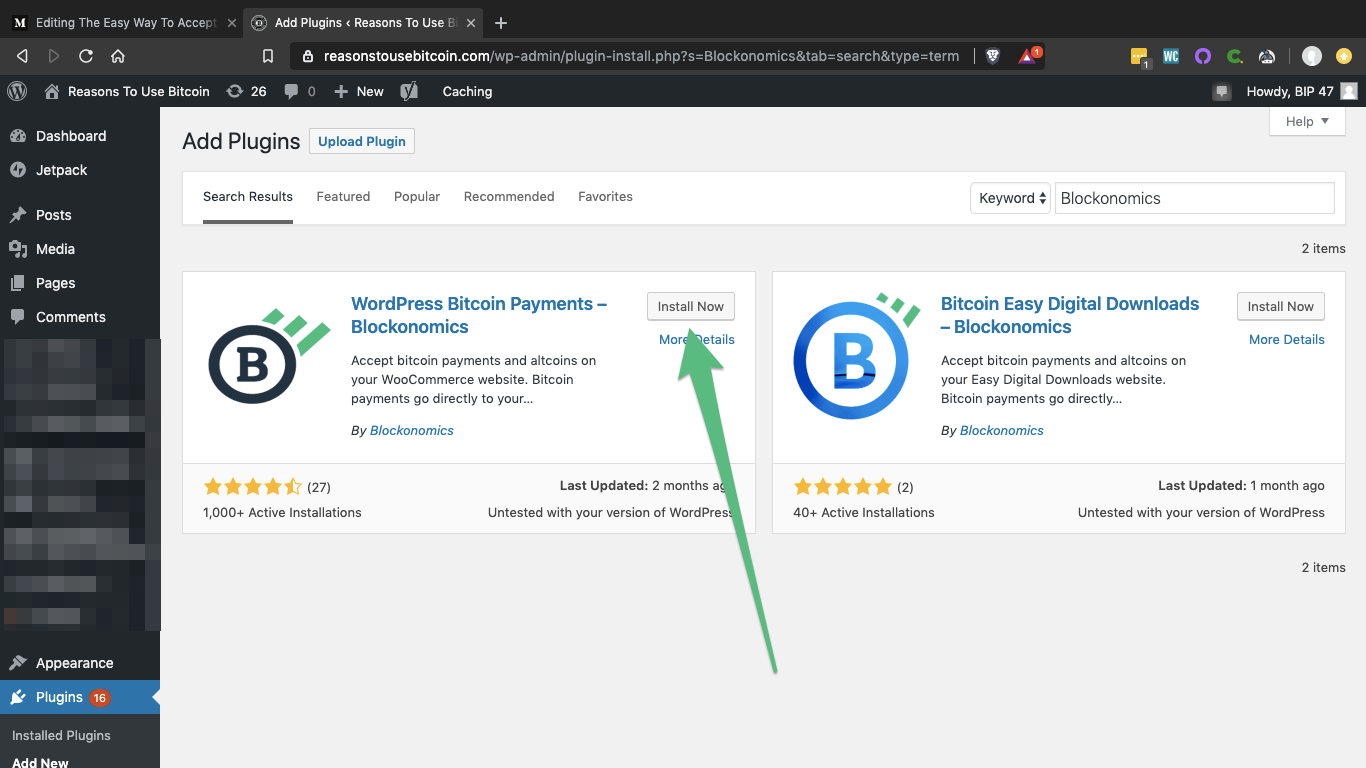Click the Bitcoin Easy Digital Downloads logo thumbnail
The height and width of the screenshot is (768, 1366).
click(855, 356)
